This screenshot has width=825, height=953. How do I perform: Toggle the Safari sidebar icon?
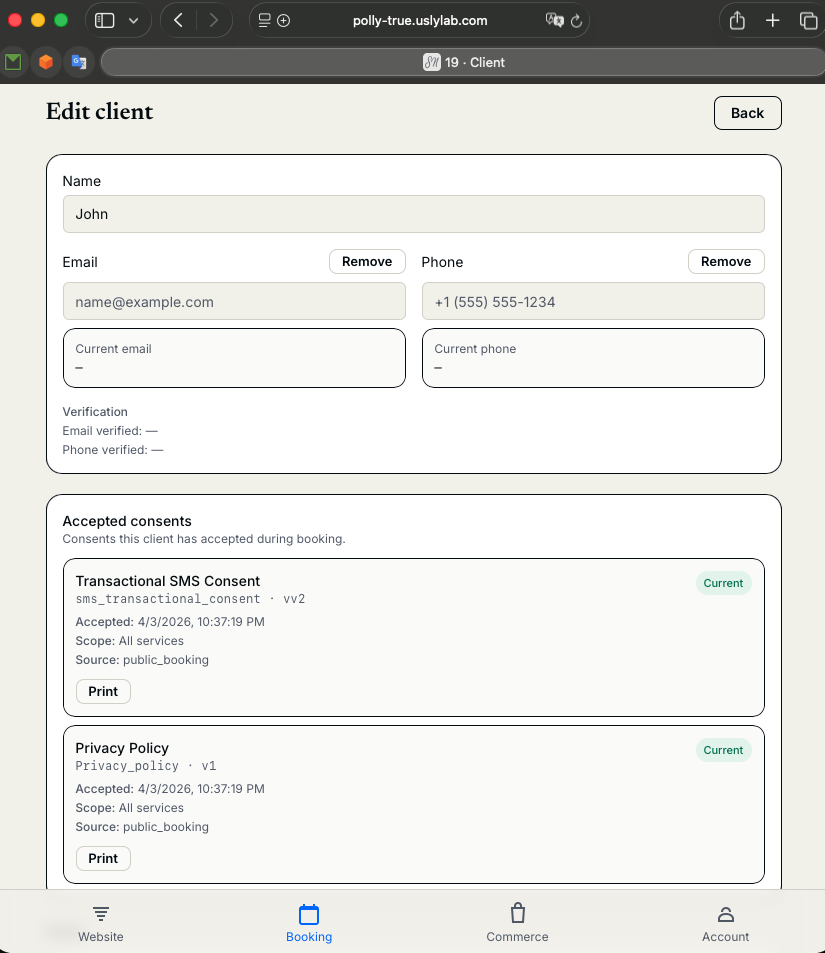click(x=105, y=20)
